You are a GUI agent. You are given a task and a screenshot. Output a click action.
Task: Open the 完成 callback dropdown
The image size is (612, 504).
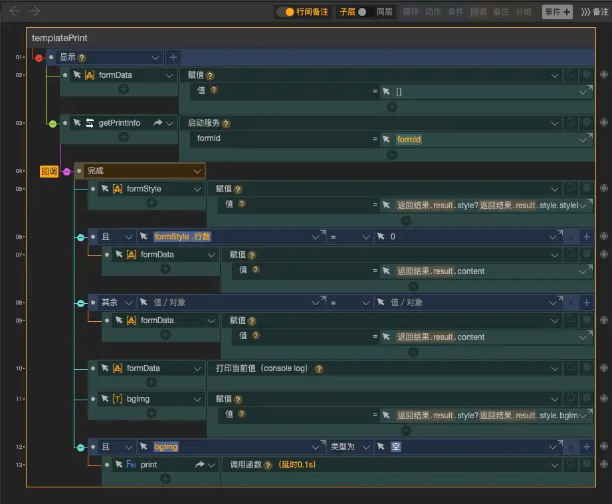[x=197, y=171]
